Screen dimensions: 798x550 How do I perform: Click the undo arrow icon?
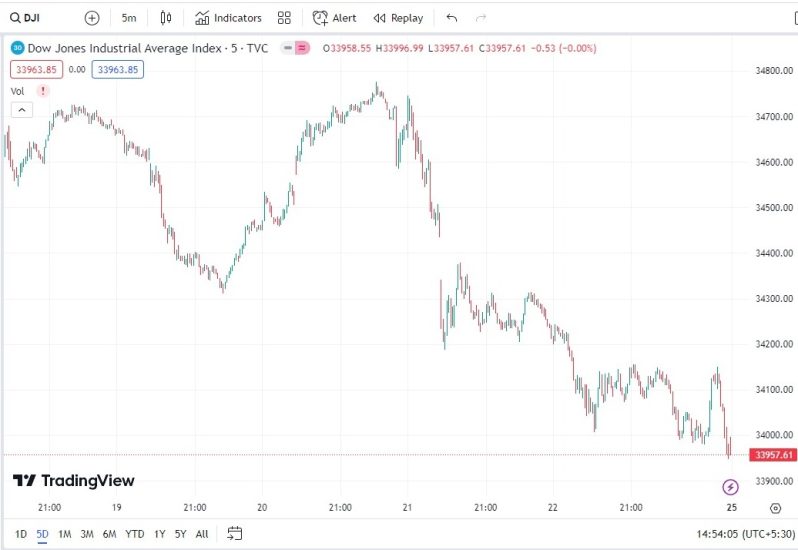[x=452, y=17]
